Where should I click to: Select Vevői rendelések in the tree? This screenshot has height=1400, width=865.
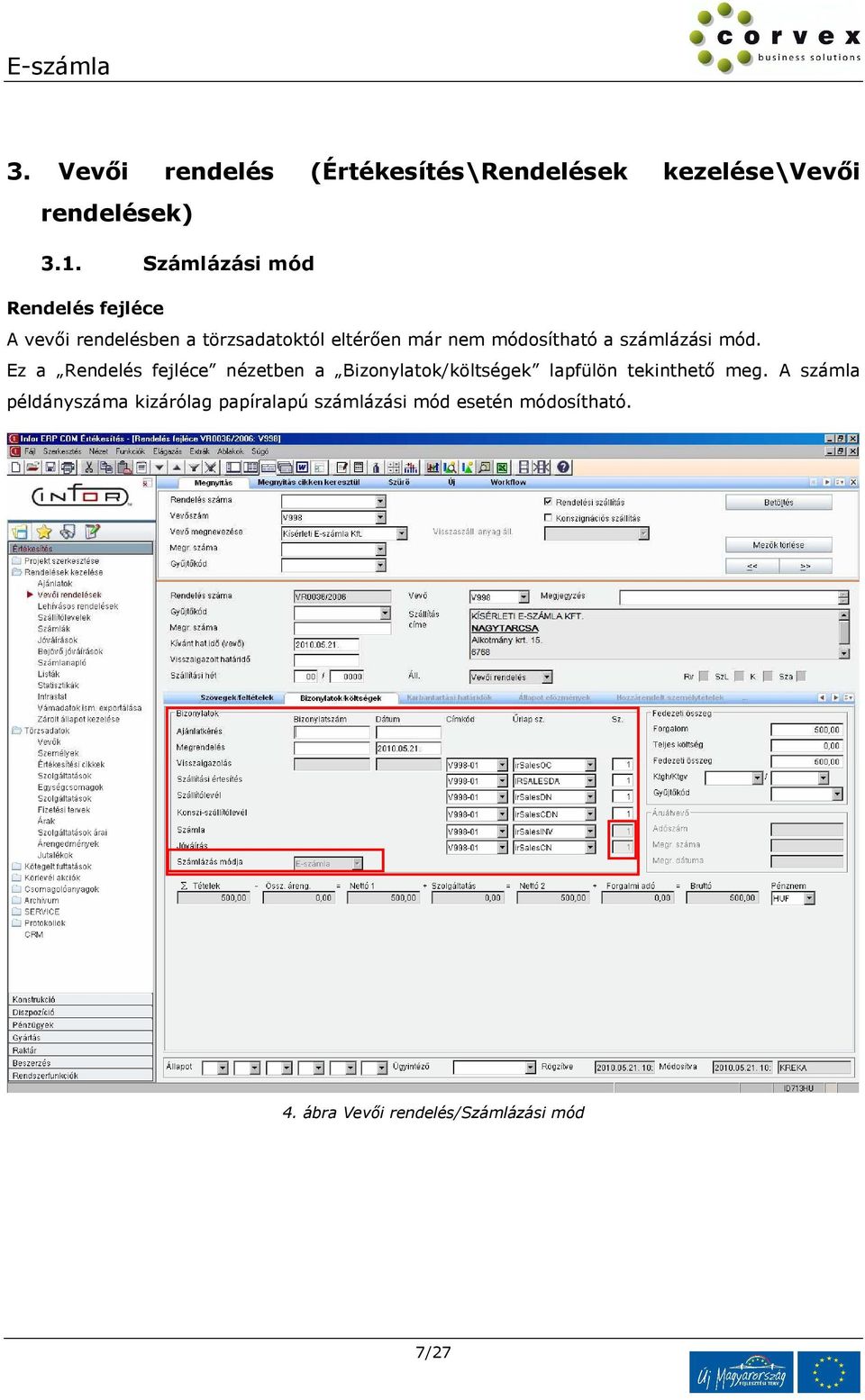(x=69, y=595)
